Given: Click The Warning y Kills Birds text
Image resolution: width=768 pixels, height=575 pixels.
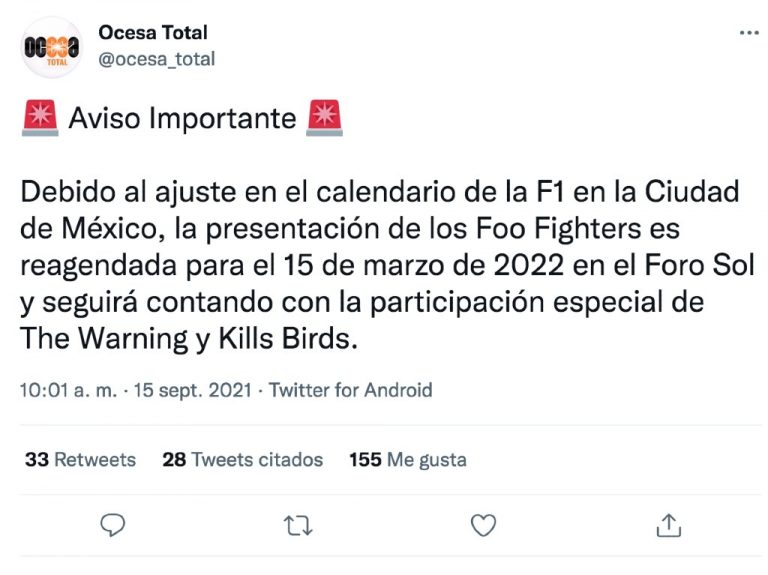Looking at the screenshot, I should [189, 338].
